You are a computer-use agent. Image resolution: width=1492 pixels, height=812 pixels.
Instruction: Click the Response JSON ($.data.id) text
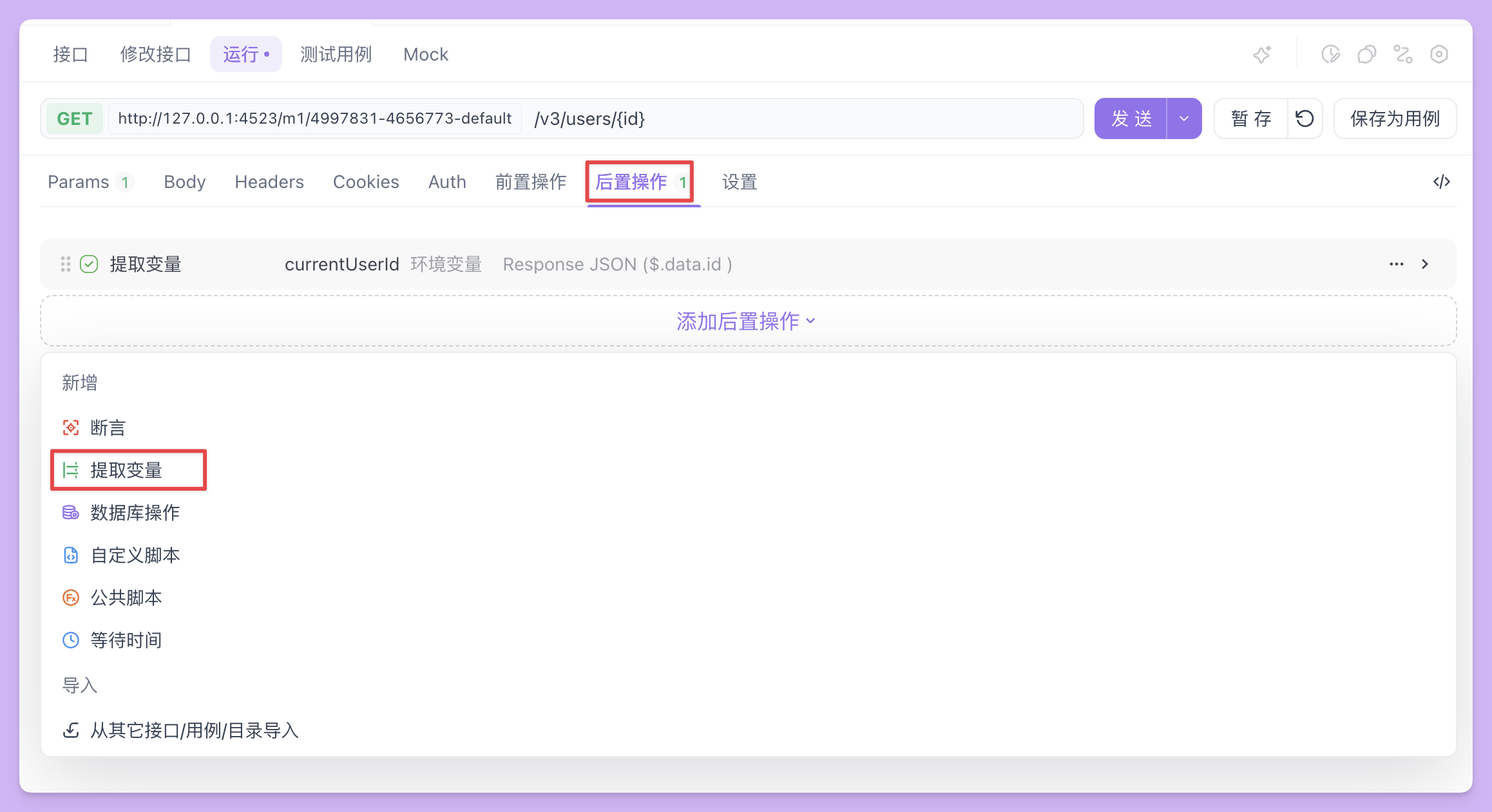617,264
